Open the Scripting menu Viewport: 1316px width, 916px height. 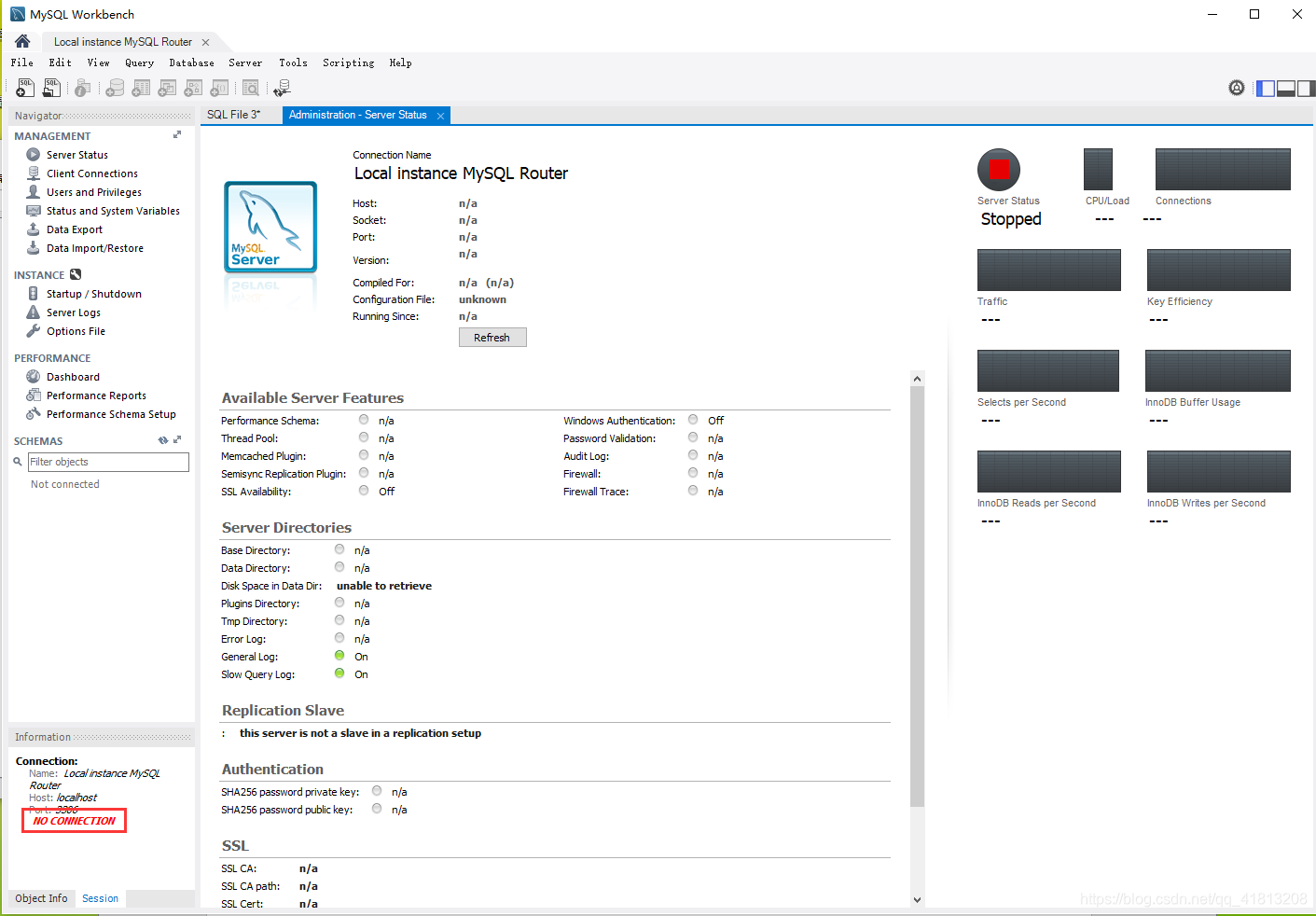coord(349,62)
